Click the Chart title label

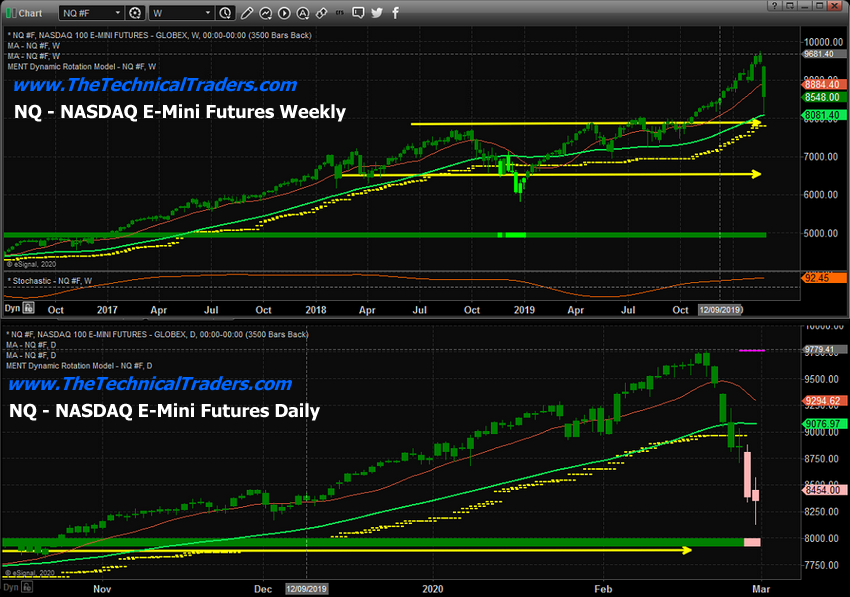(31, 13)
